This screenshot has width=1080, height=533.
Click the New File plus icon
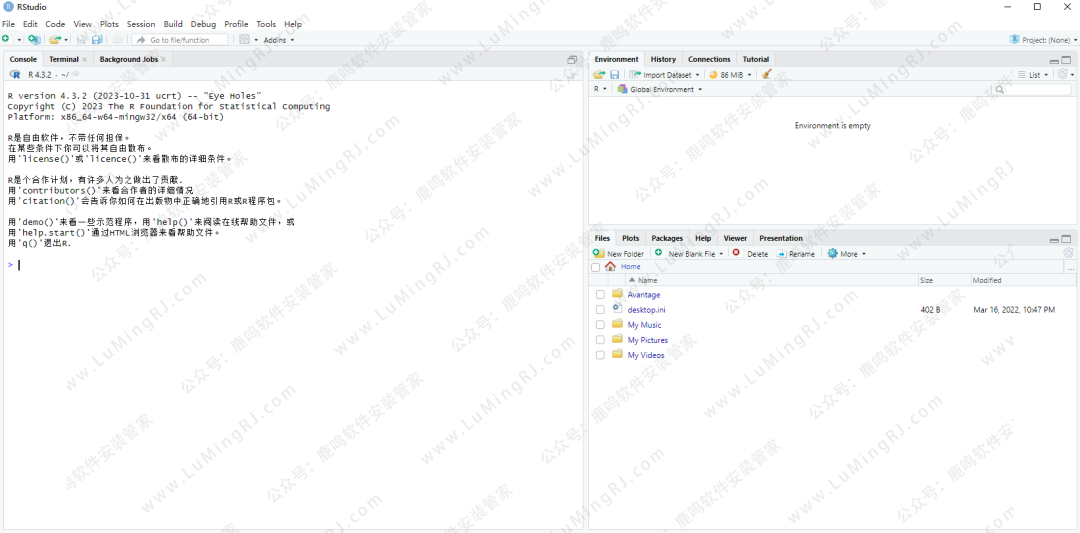[x=6, y=40]
